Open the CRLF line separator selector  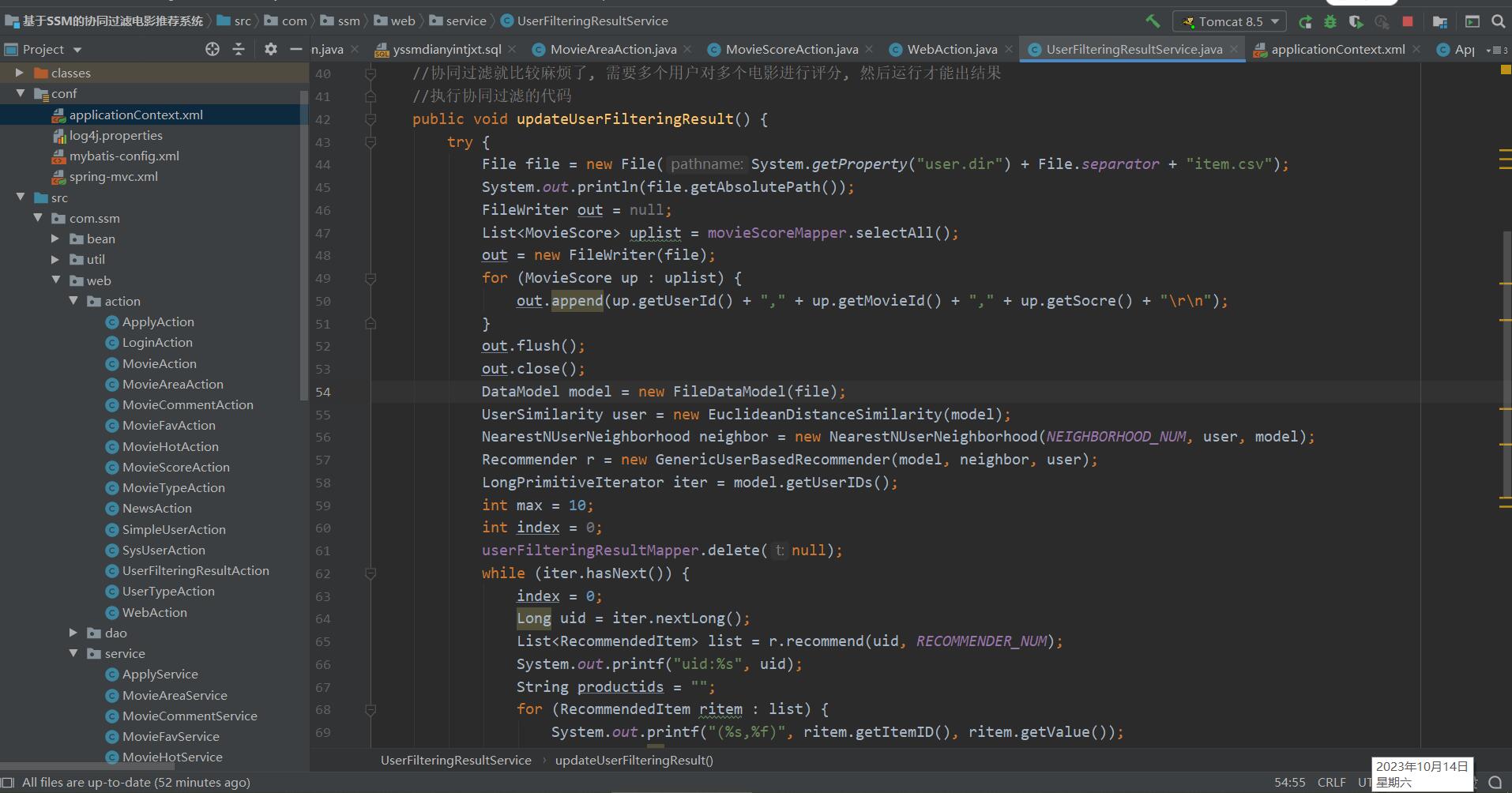click(x=1331, y=782)
